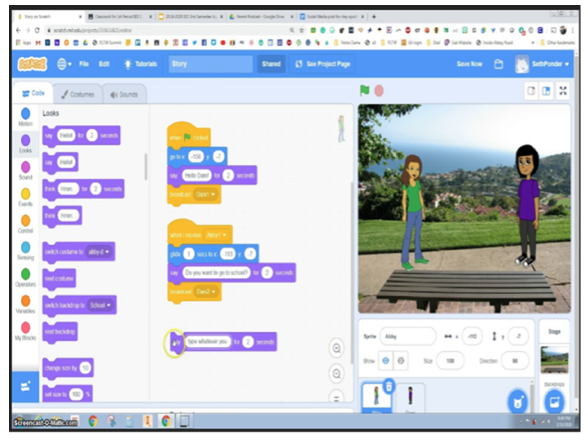Open the Operators block category
The width and height of the screenshot is (588, 444).
pyautogui.click(x=26, y=278)
